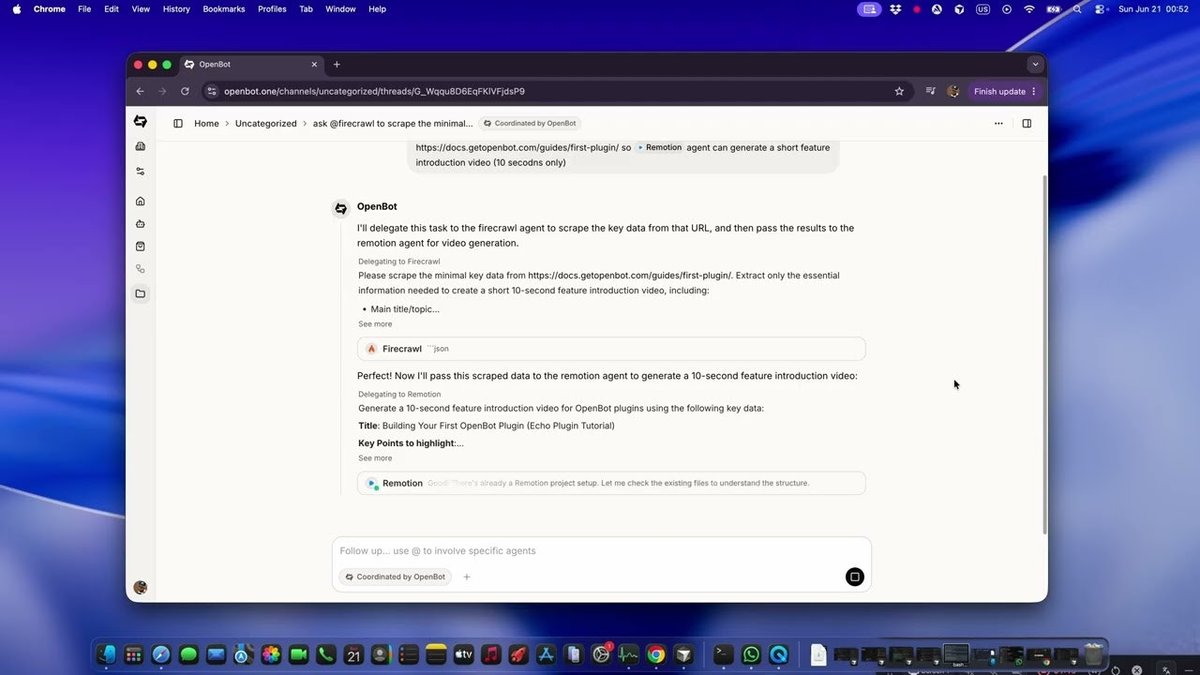The height and width of the screenshot is (675, 1200).
Task: Click the address bar URL
Action: 374,91
